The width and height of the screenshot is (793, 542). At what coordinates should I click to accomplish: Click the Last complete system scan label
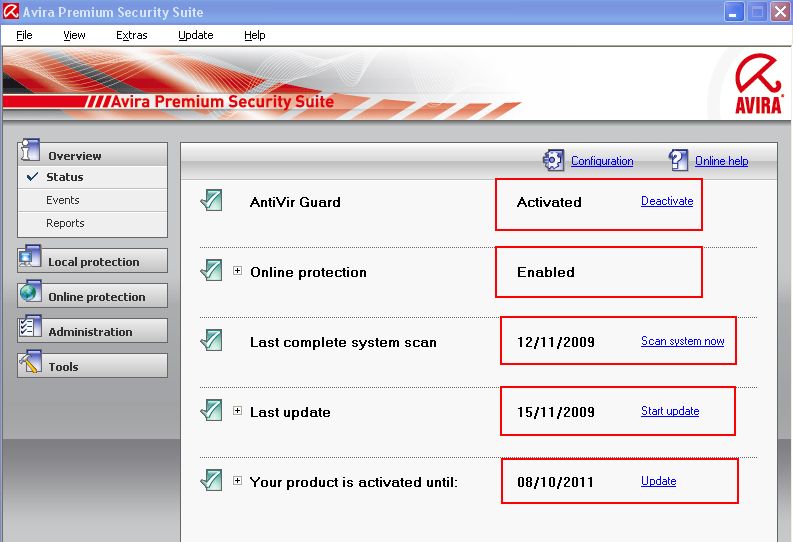pos(343,342)
